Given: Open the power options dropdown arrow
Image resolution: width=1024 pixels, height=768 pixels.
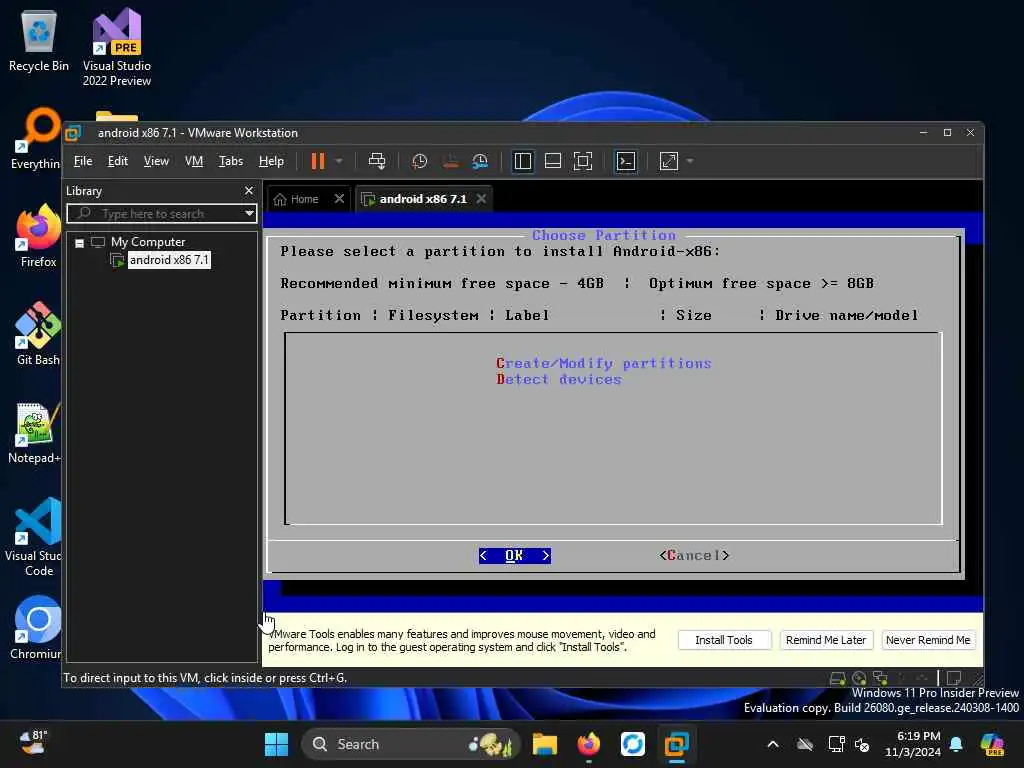Looking at the screenshot, I should pyautogui.click(x=339, y=161).
